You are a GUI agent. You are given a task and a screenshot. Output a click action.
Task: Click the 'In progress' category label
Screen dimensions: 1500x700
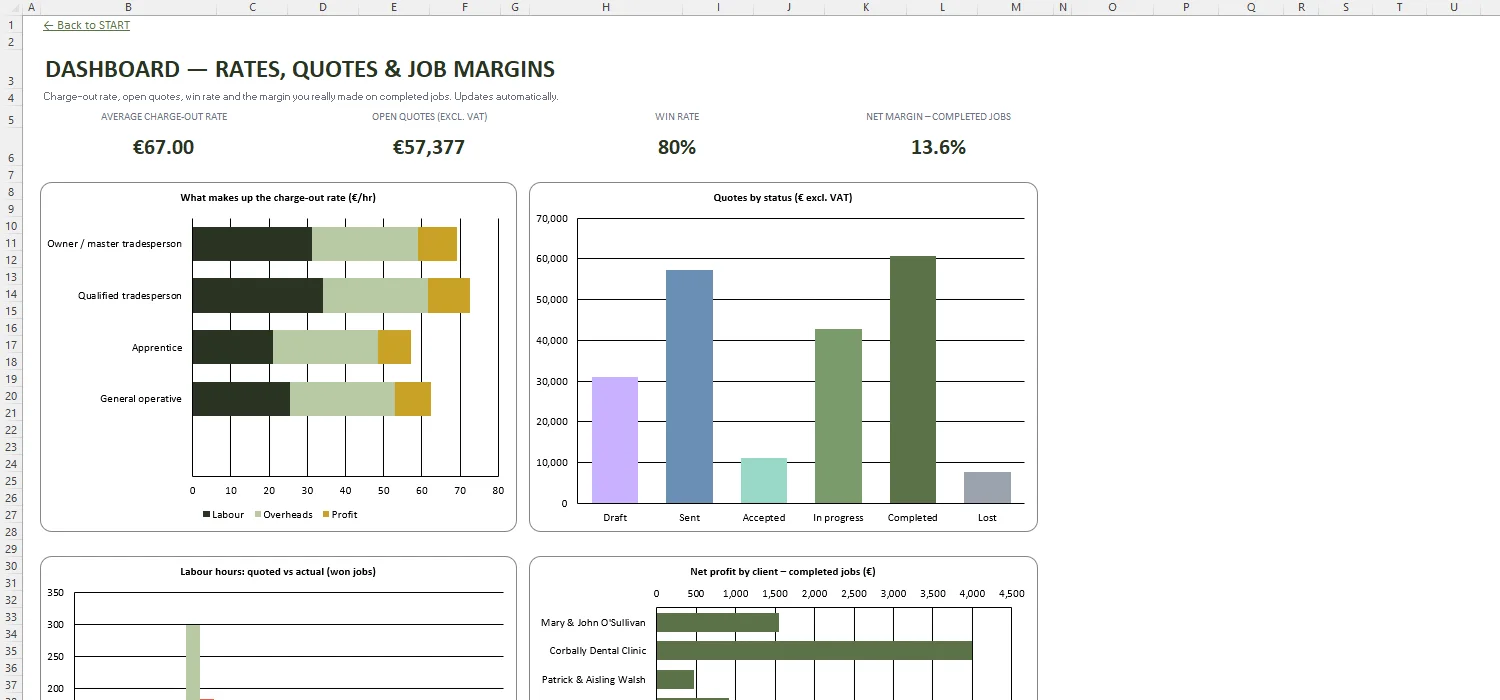click(838, 518)
